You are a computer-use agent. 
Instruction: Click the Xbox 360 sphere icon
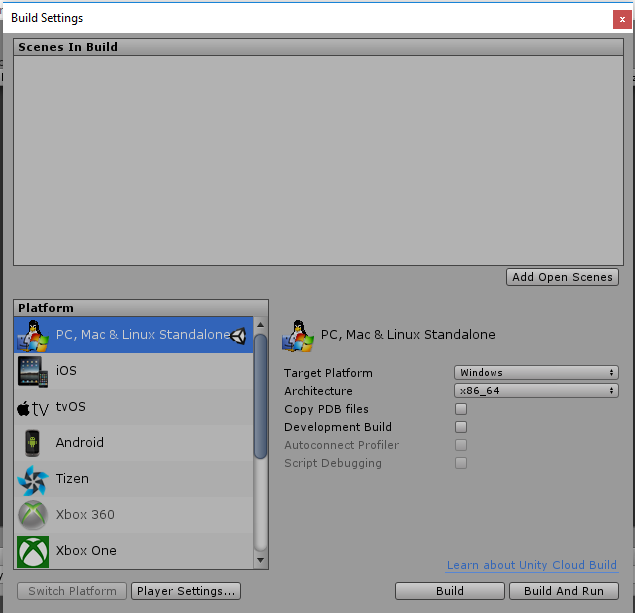pos(33,515)
